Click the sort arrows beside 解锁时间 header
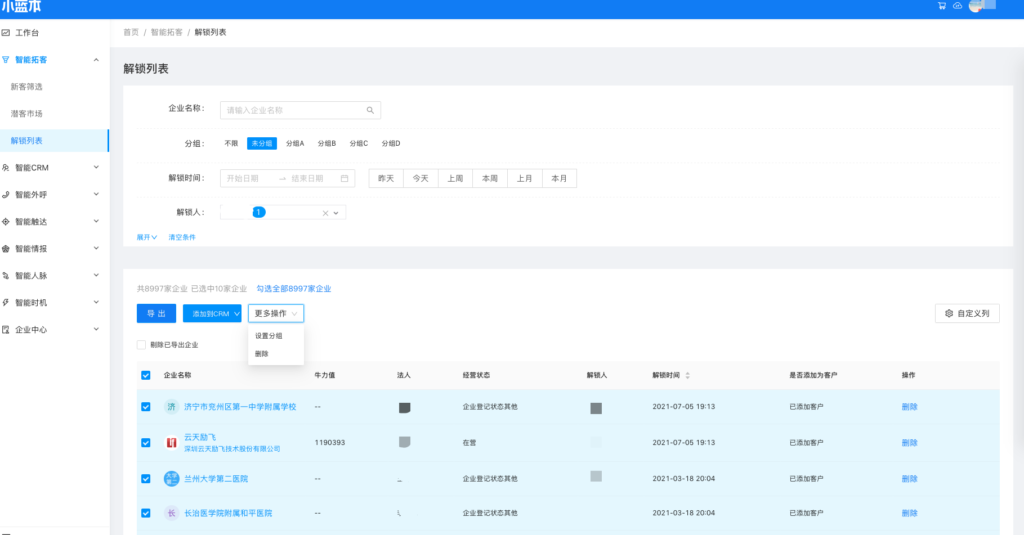 click(687, 375)
